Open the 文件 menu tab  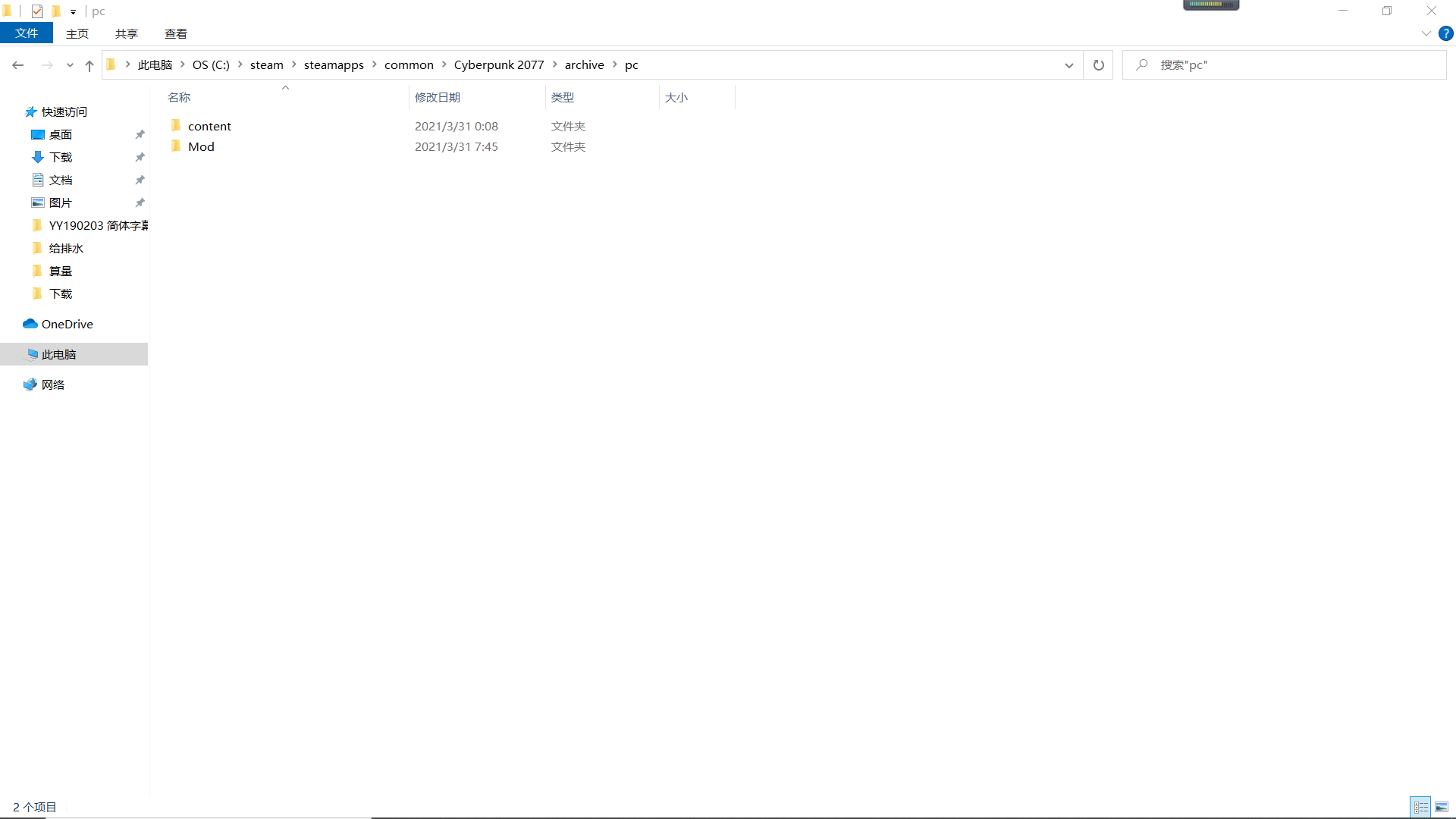point(27,33)
